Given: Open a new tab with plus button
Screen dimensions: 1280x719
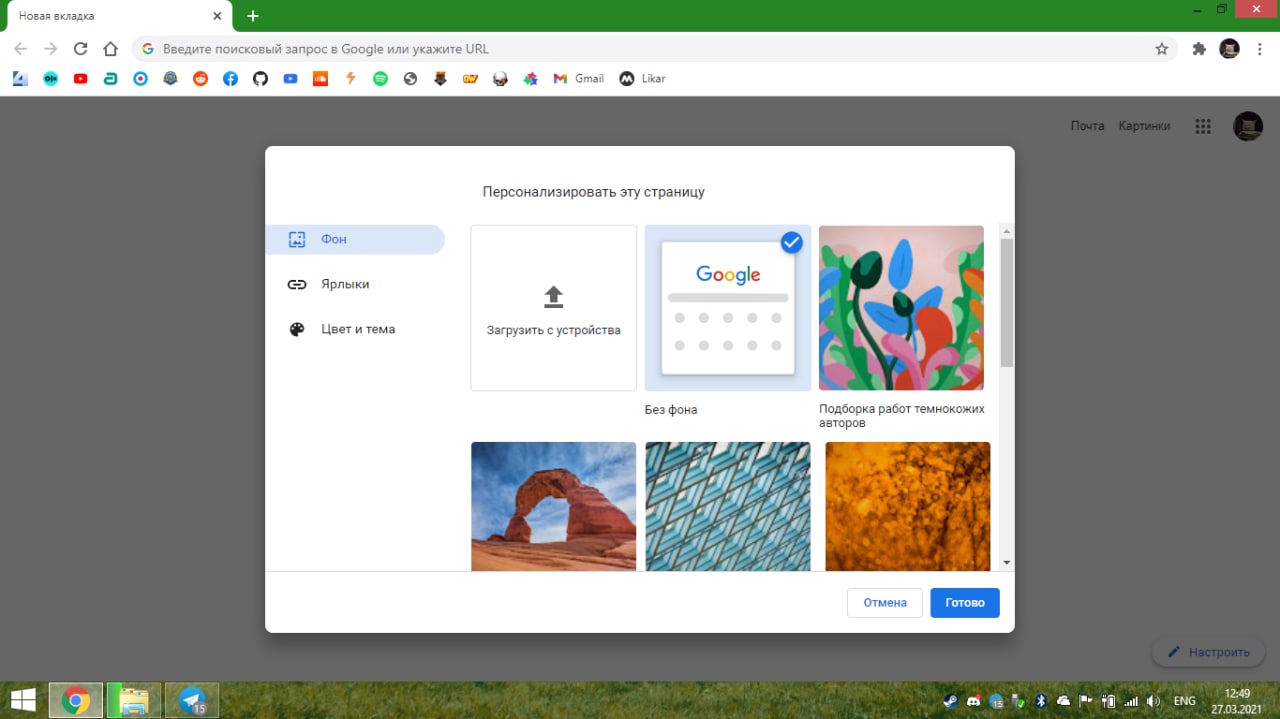Looking at the screenshot, I should (x=253, y=16).
